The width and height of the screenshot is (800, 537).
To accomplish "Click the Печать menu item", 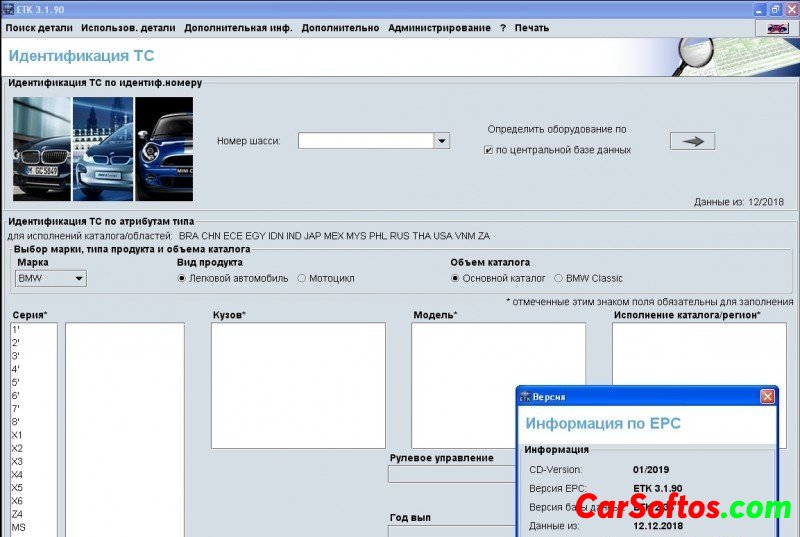I will (x=531, y=28).
